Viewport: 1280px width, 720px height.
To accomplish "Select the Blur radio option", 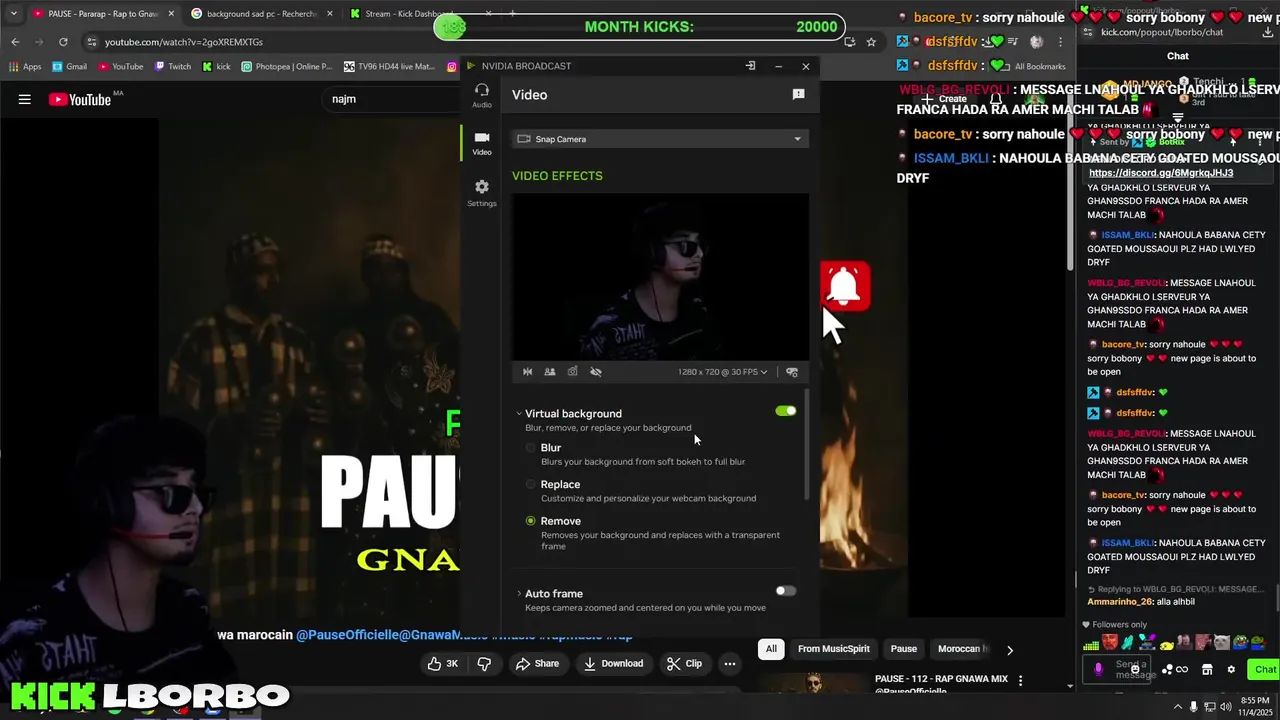I will pyautogui.click(x=531, y=448).
